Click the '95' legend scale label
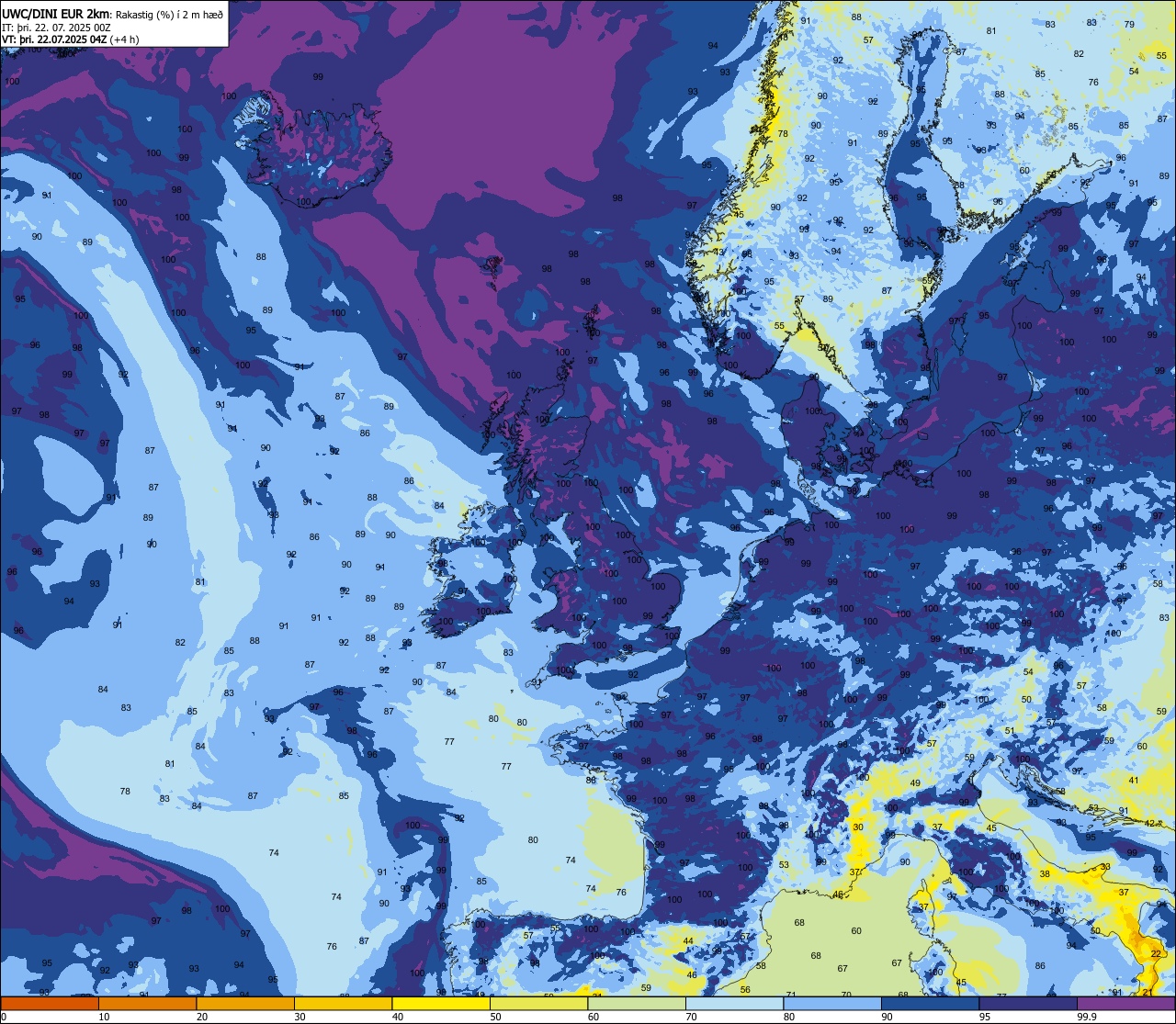This screenshot has width=1176, height=1024. tap(985, 1017)
